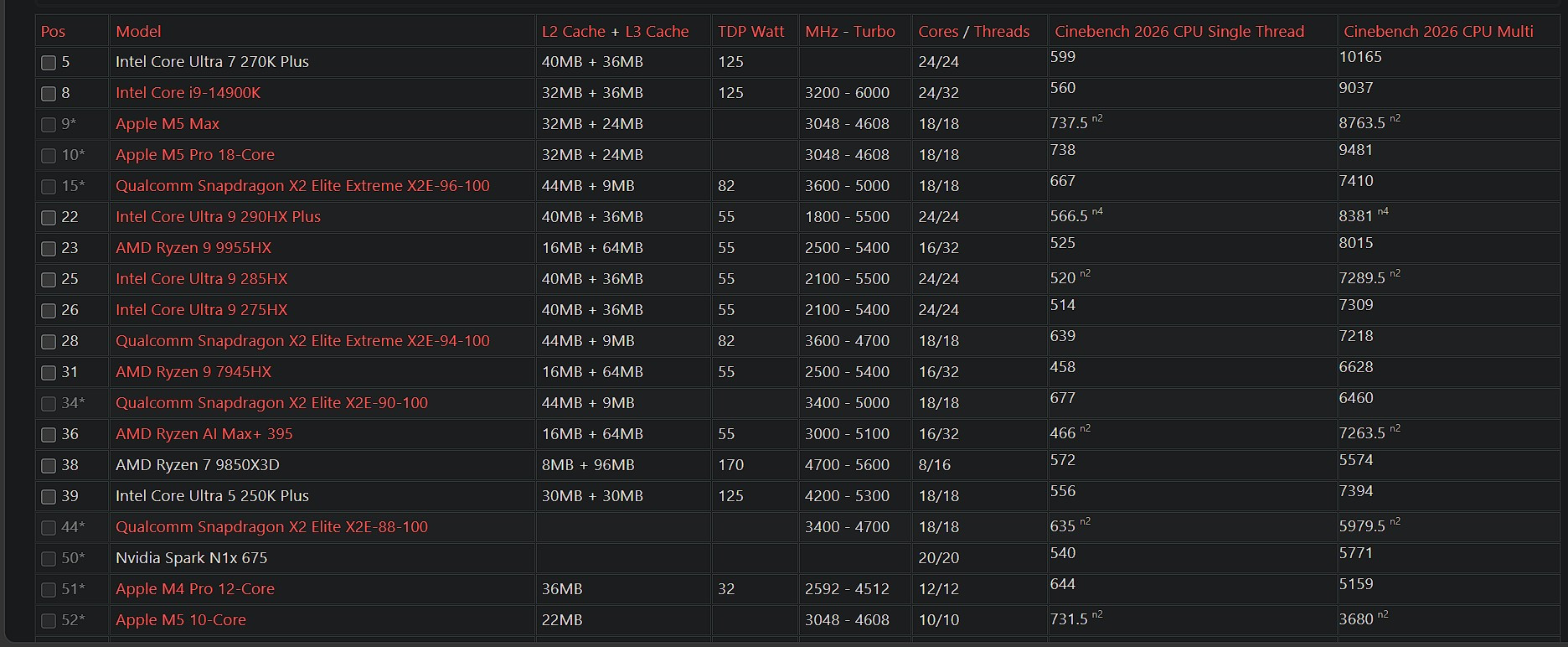Check the Snapdragon X2E-90-100 row checkbox

click(x=49, y=404)
